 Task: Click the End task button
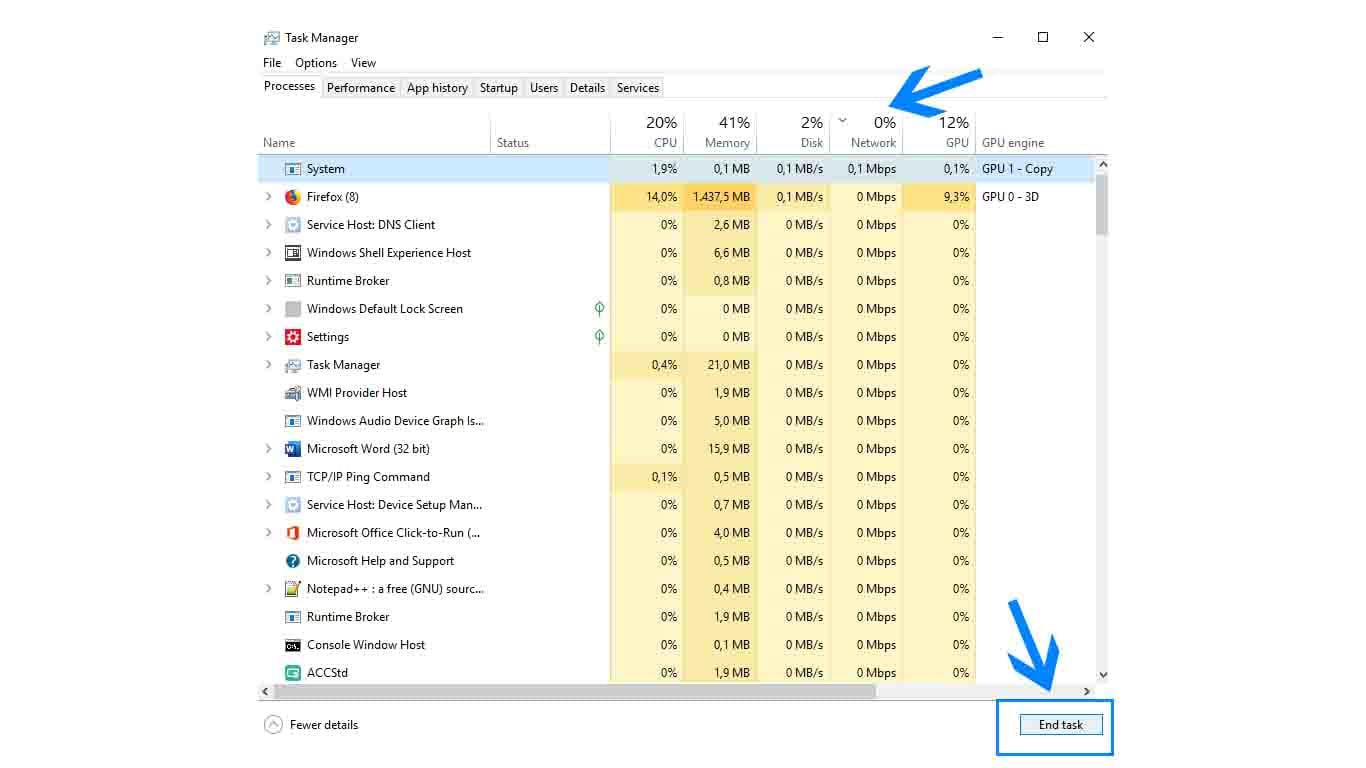1061,725
